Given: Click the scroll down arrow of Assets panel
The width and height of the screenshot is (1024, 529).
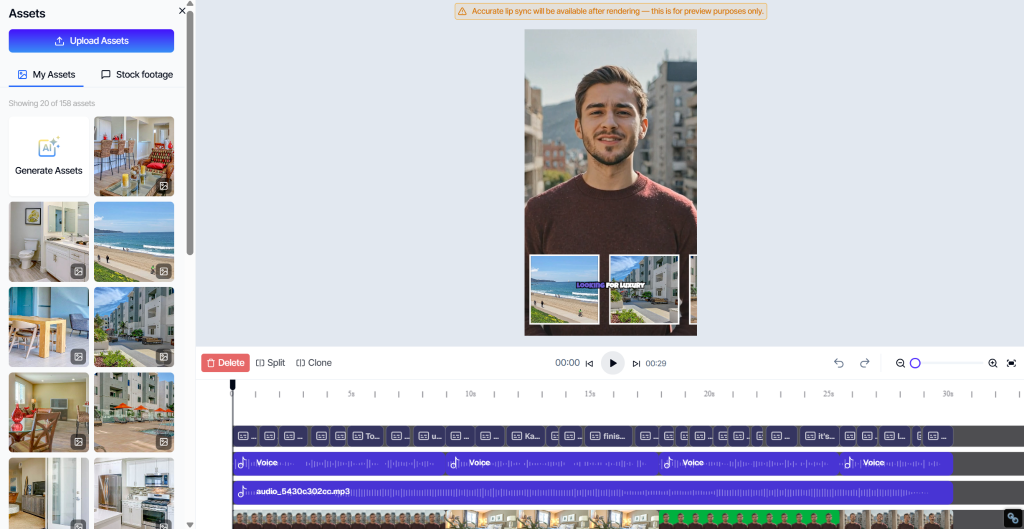Looking at the screenshot, I should point(190,524).
